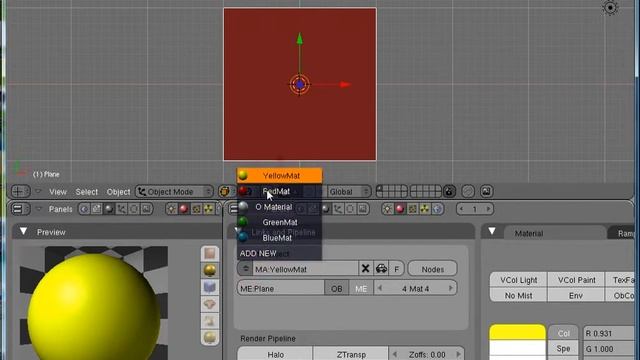Select the Spe color channel
The width and height of the screenshot is (640, 360).
pyautogui.click(x=563, y=349)
